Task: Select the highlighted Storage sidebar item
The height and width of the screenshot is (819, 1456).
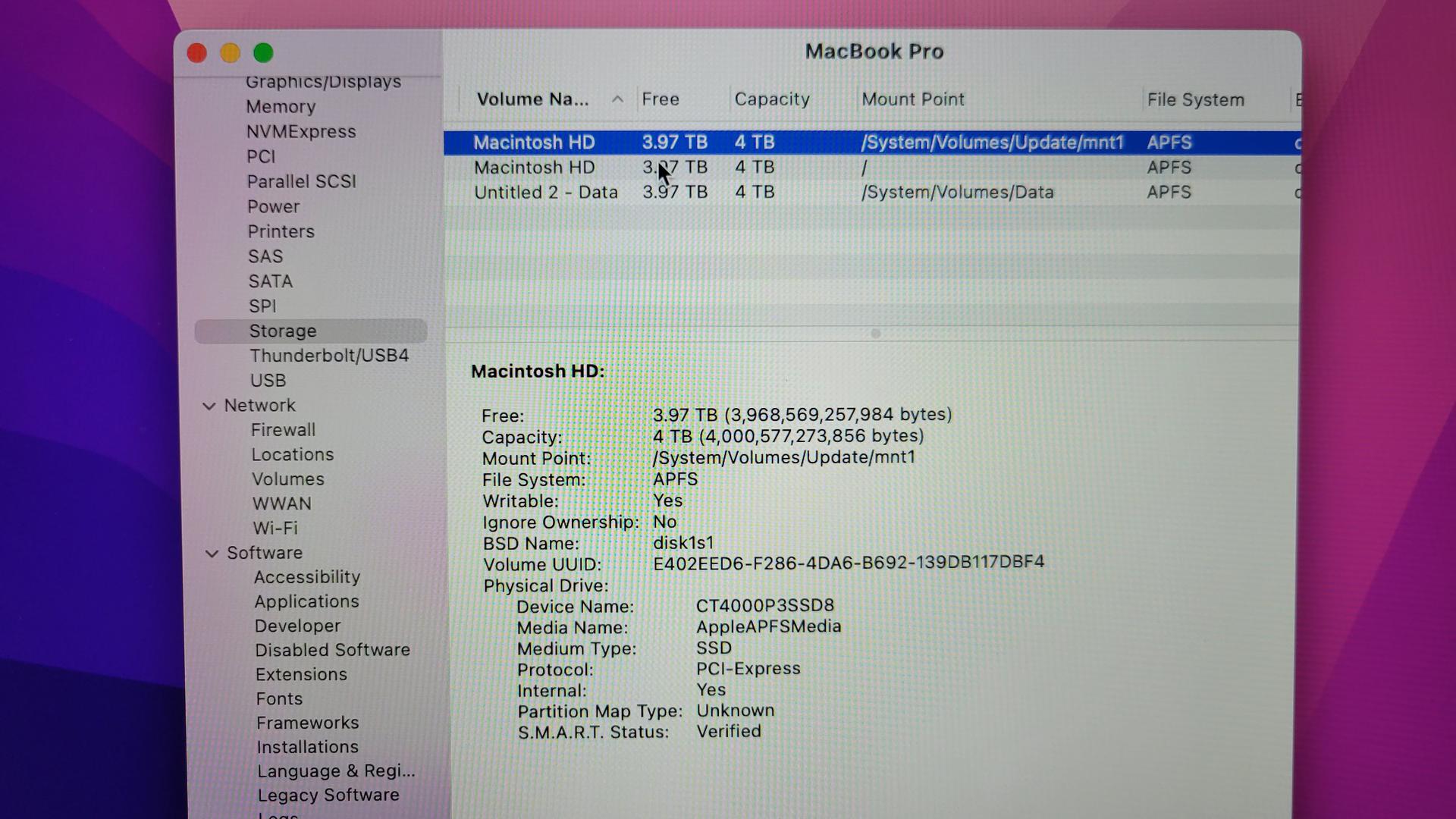Action: pyautogui.click(x=311, y=331)
